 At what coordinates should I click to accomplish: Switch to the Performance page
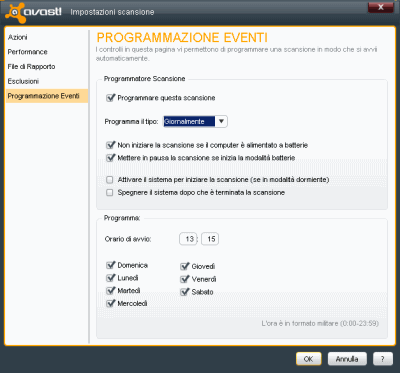pyautogui.click(x=28, y=52)
